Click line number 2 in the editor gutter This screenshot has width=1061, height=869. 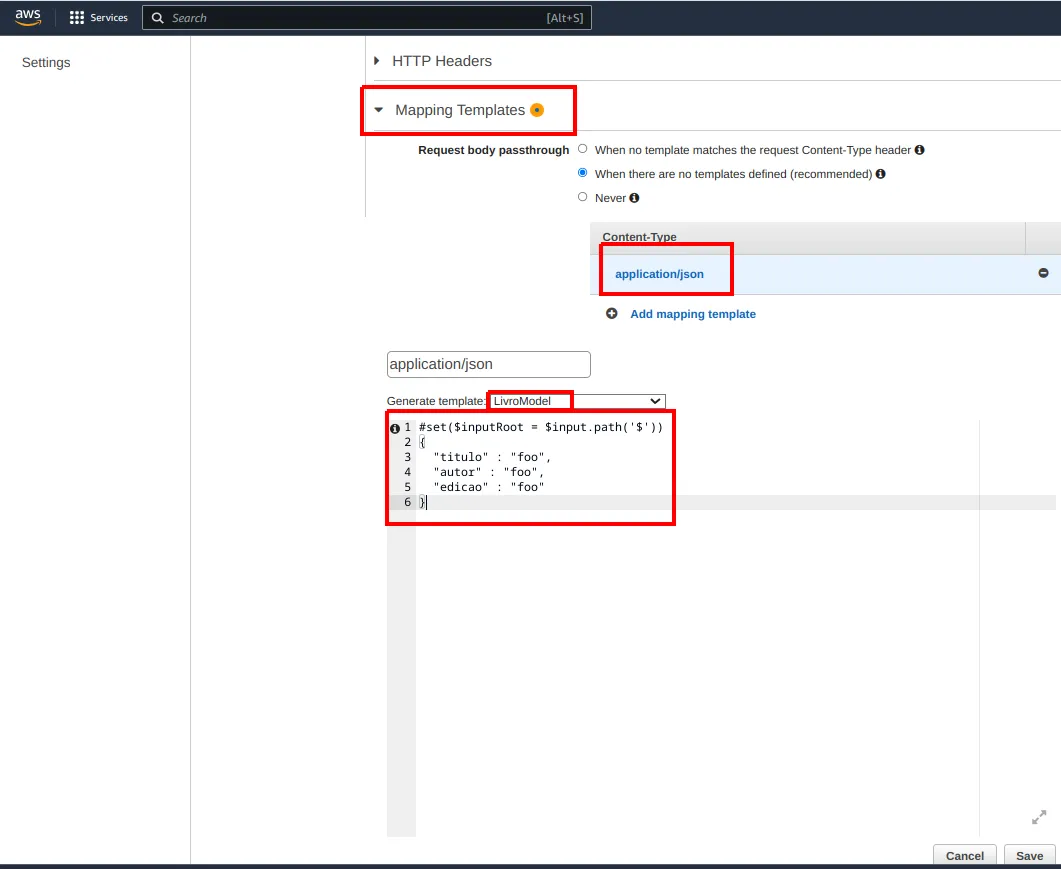coord(407,442)
